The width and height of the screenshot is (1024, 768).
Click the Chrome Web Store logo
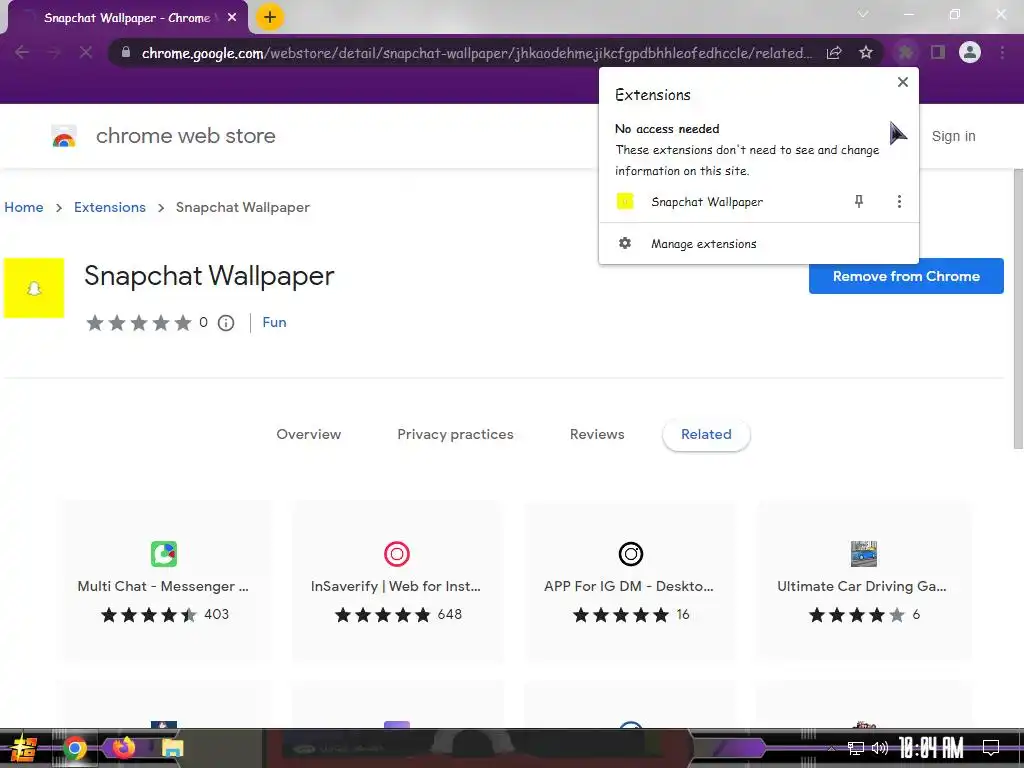coord(64,136)
